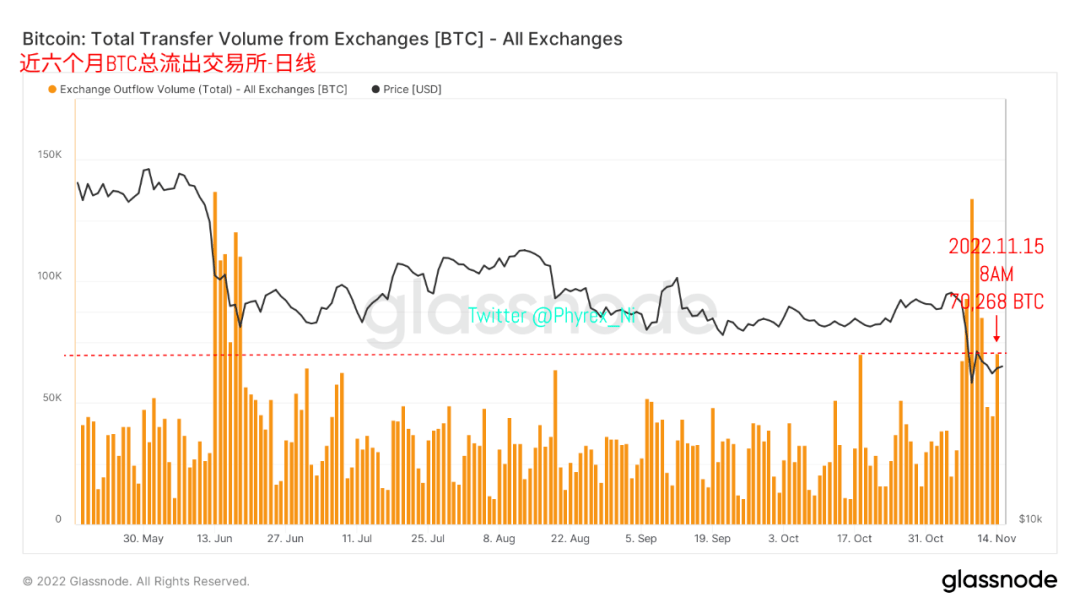Viewport: 1080px width, 608px height.
Task: Select the 8. Aug date label
Action: tap(498, 538)
